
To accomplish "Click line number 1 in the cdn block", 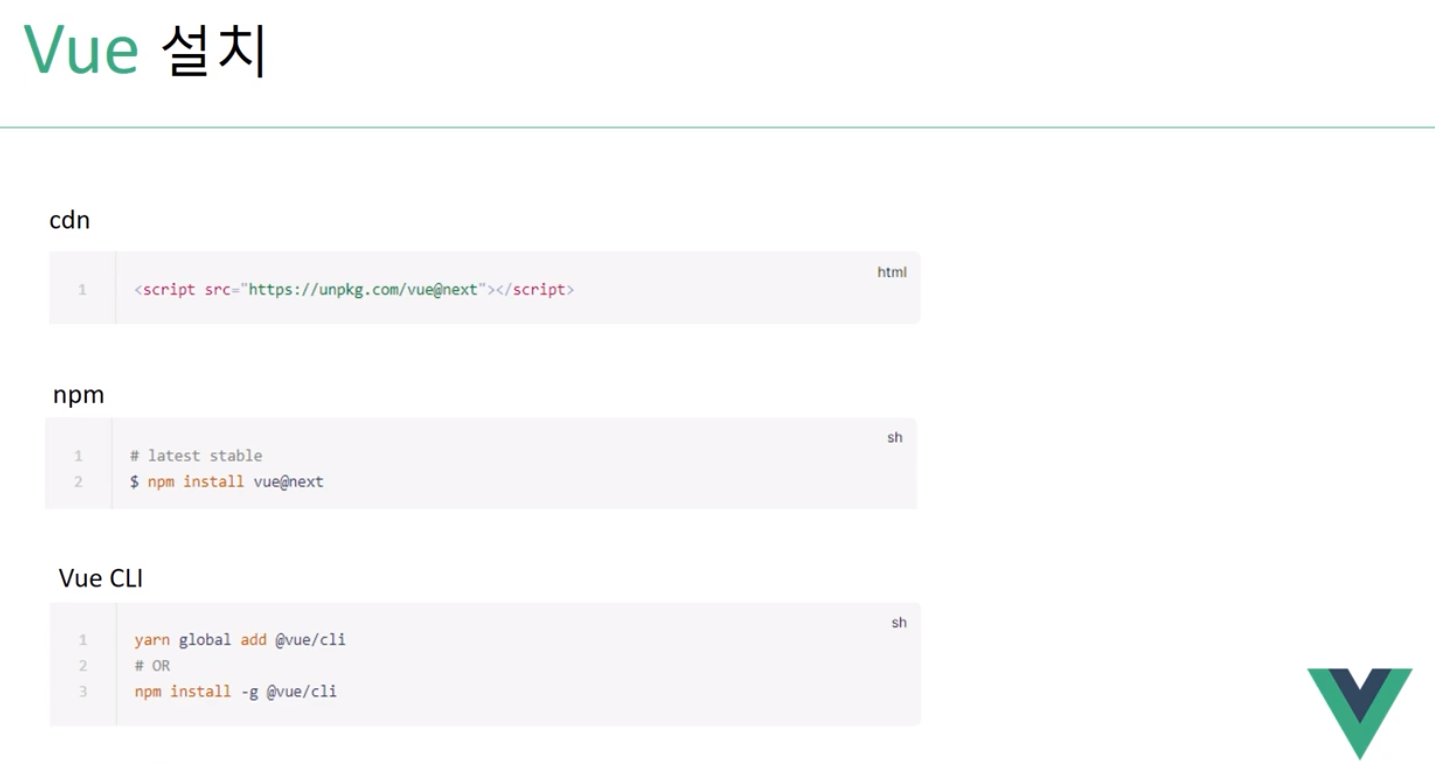I will 81,288.
